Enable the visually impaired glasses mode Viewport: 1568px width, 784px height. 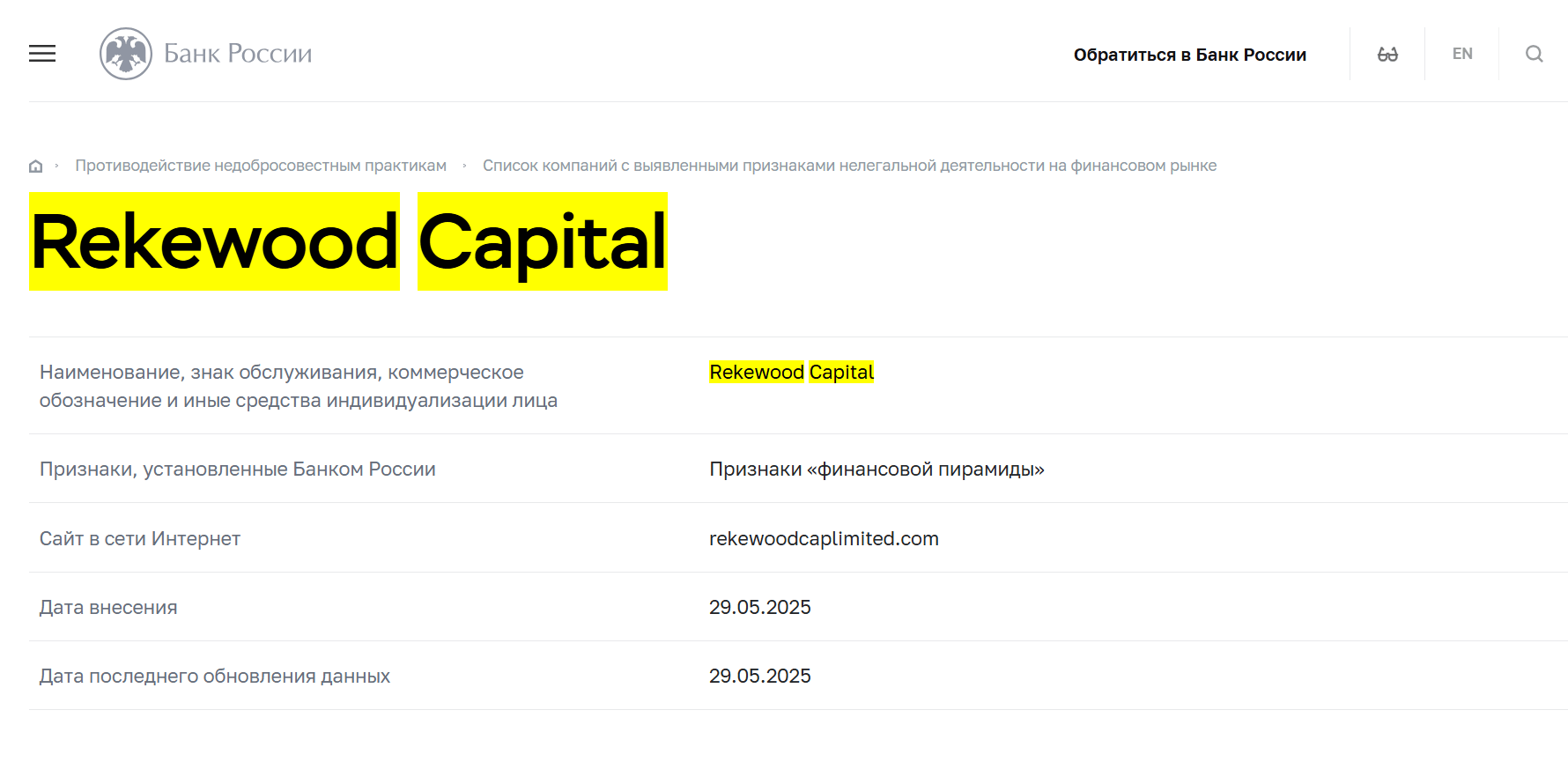point(1387,55)
